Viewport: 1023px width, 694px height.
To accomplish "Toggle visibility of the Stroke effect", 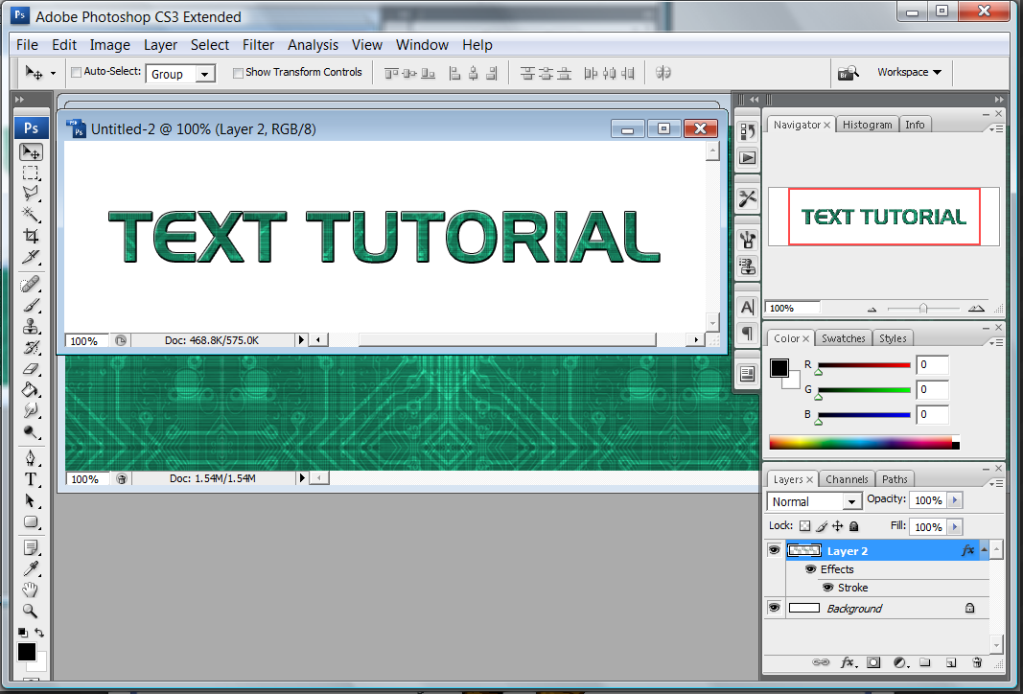I will (828, 588).
